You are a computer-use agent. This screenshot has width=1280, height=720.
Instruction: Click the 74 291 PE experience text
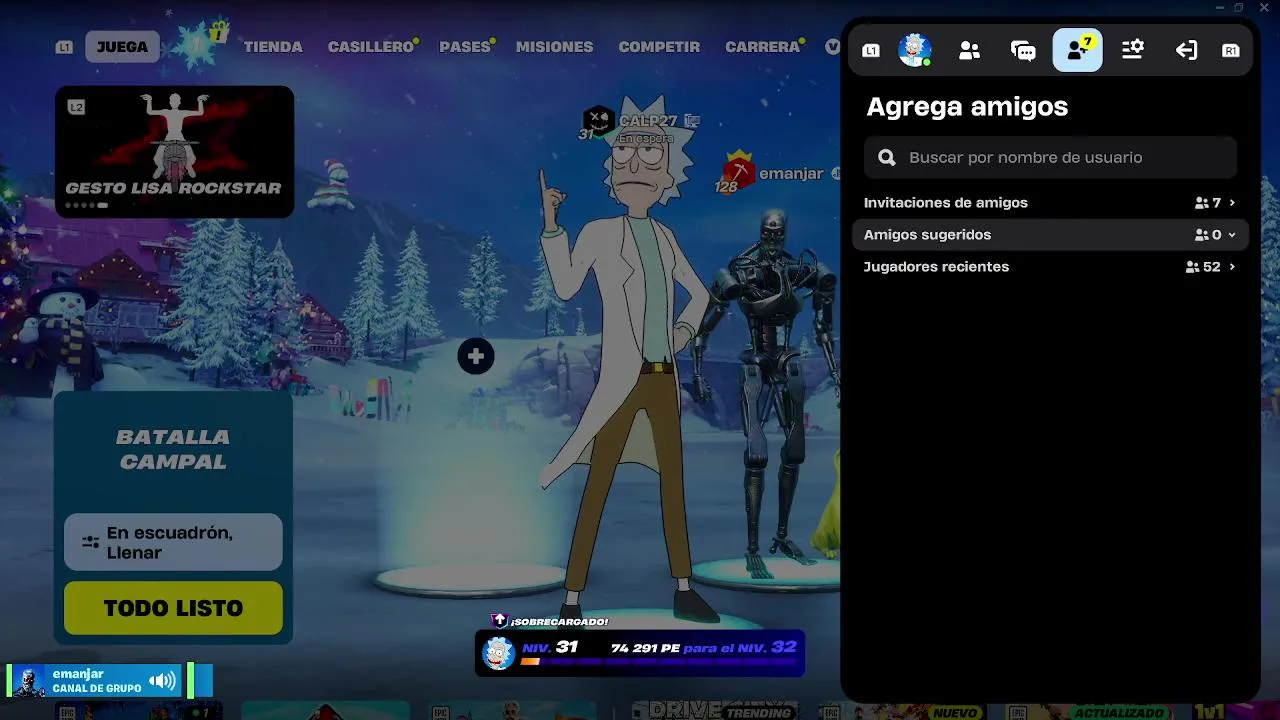pos(645,648)
